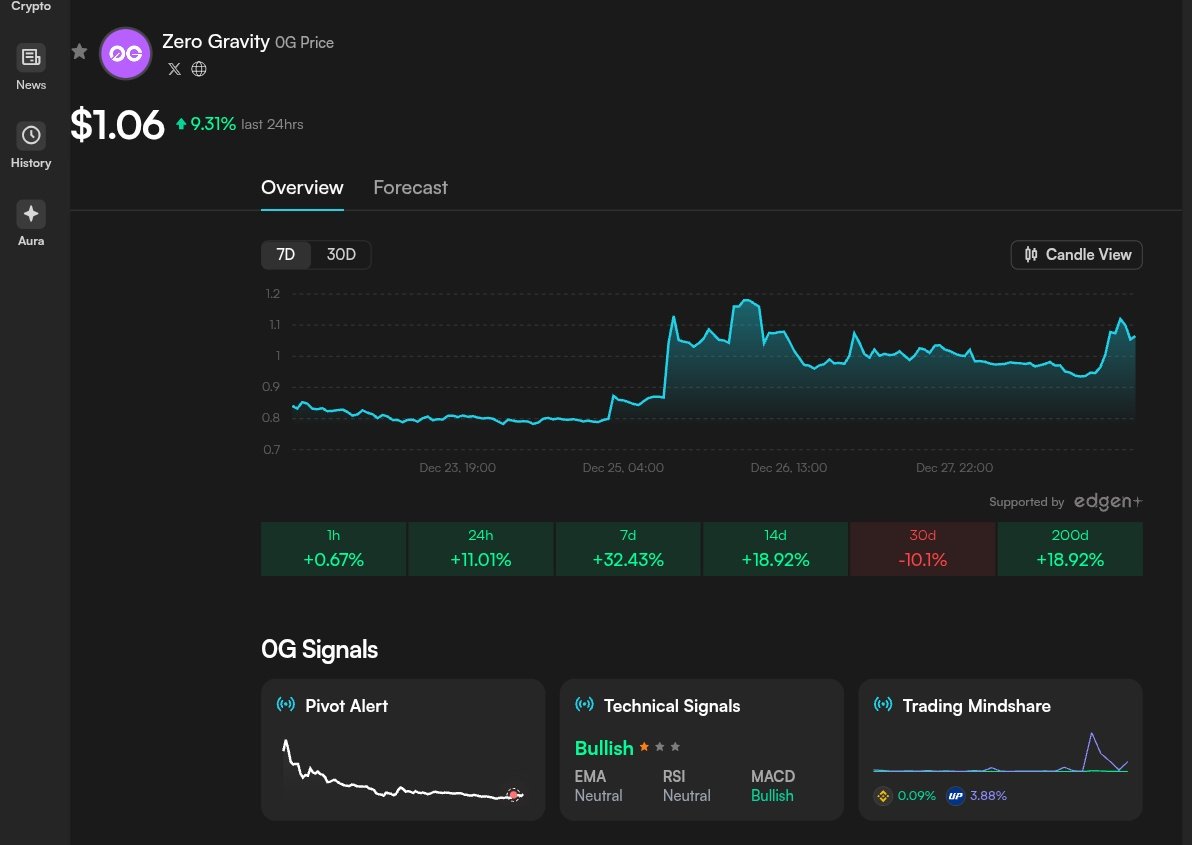
Task: Select the 7D chart range
Action: pyautogui.click(x=286, y=254)
